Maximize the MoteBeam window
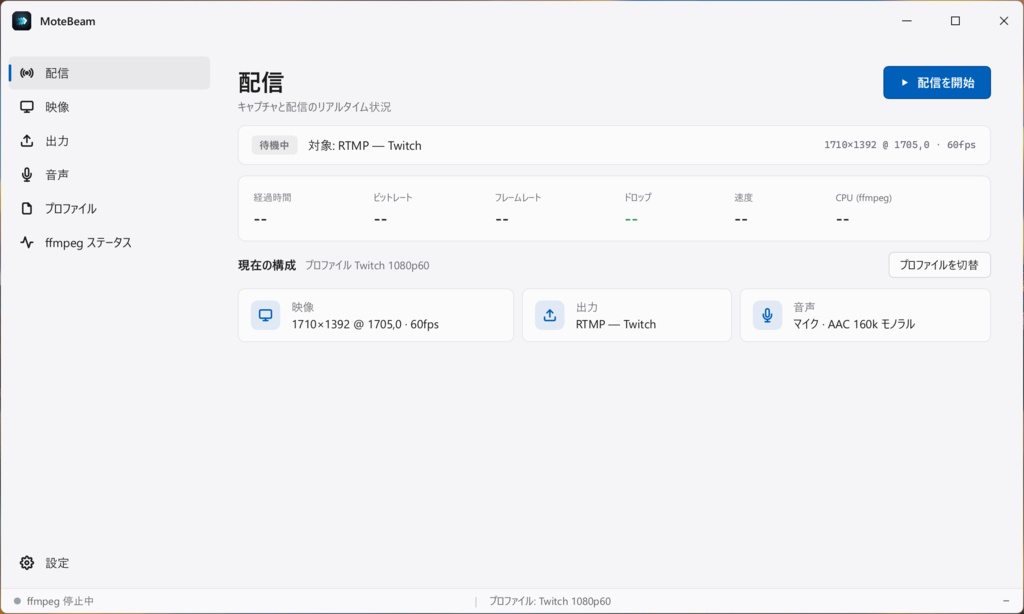The image size is (1024, 614). (955, 21)
